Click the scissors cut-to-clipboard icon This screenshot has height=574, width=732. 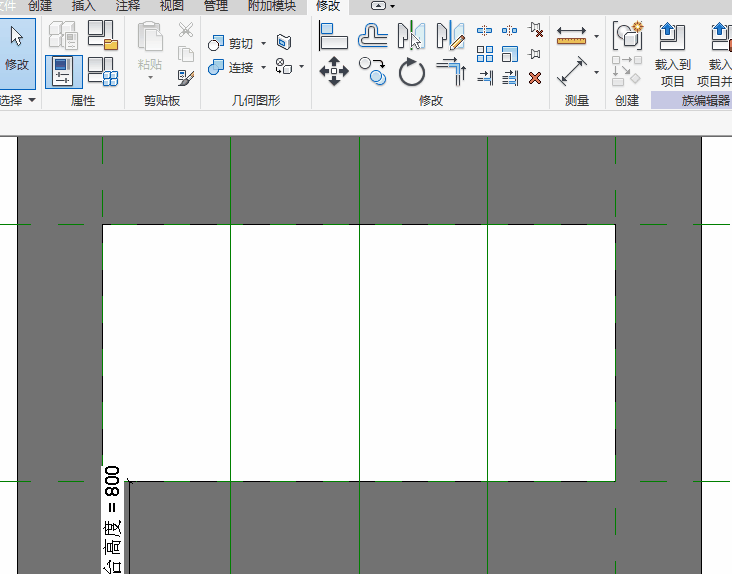186,30
